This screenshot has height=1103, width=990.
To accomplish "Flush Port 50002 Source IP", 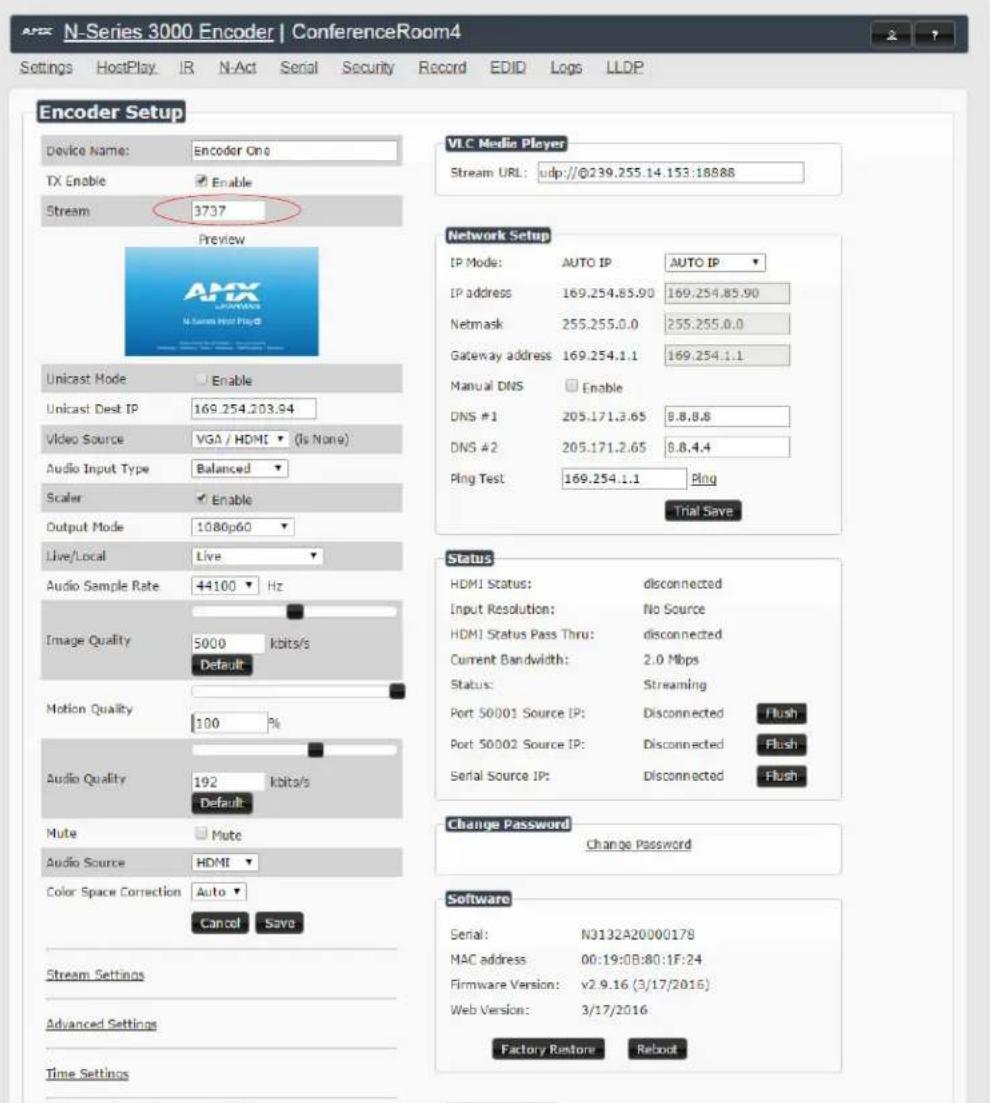I will point(781,744).
